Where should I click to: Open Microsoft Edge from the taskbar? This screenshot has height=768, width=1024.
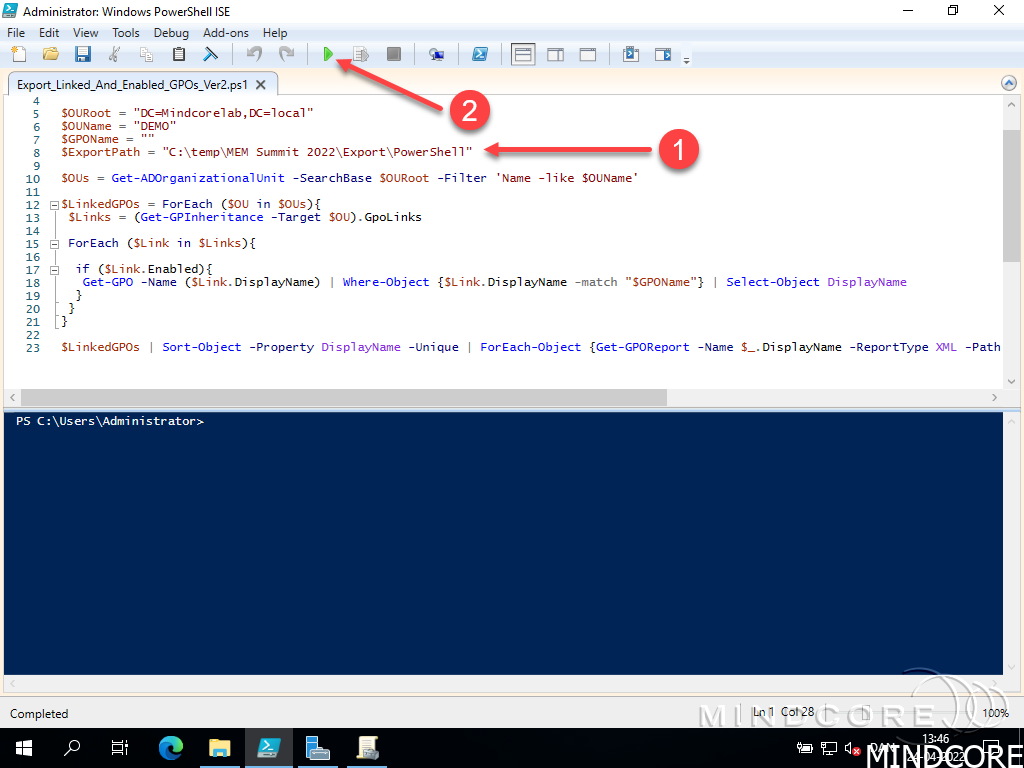(x=171, y=747)
